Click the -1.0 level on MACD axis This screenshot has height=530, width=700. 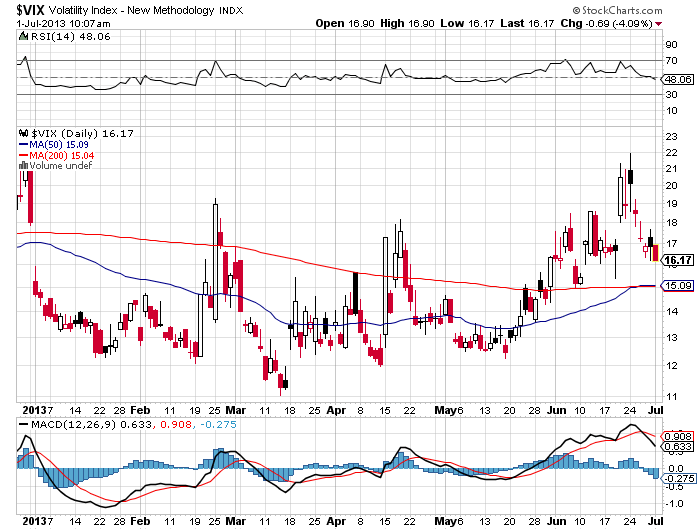click(x=674, y=504)
